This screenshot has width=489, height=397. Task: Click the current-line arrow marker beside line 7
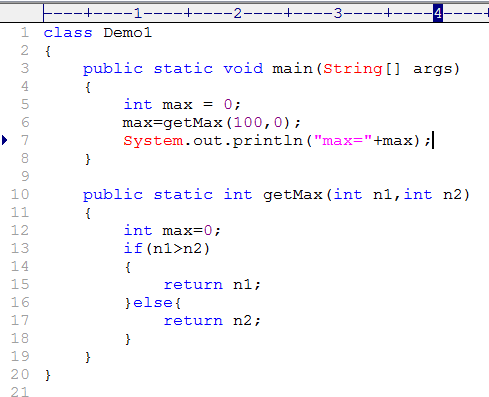click(4, 140)
